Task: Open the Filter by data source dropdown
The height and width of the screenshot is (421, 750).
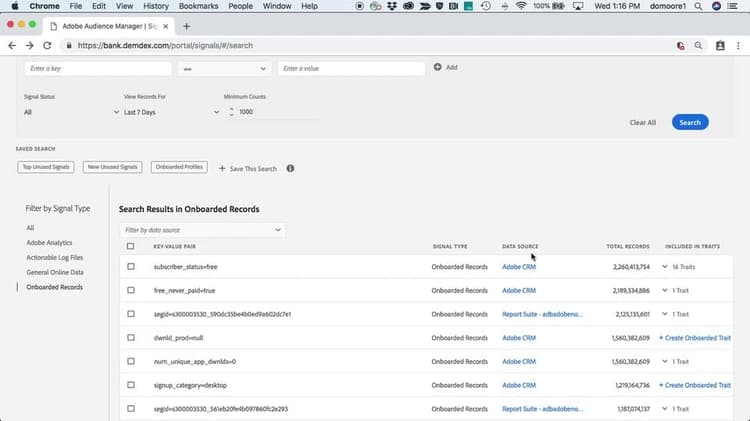Action: (x=203, y=230)
